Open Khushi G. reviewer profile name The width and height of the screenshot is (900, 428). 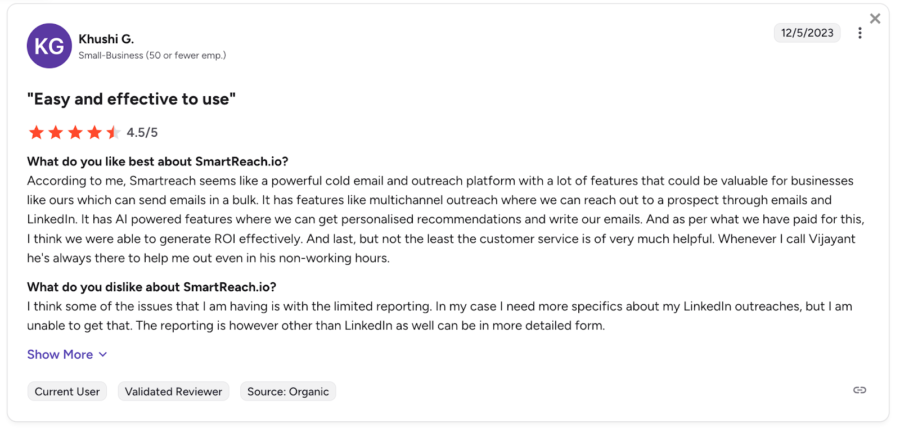point(106,39)
